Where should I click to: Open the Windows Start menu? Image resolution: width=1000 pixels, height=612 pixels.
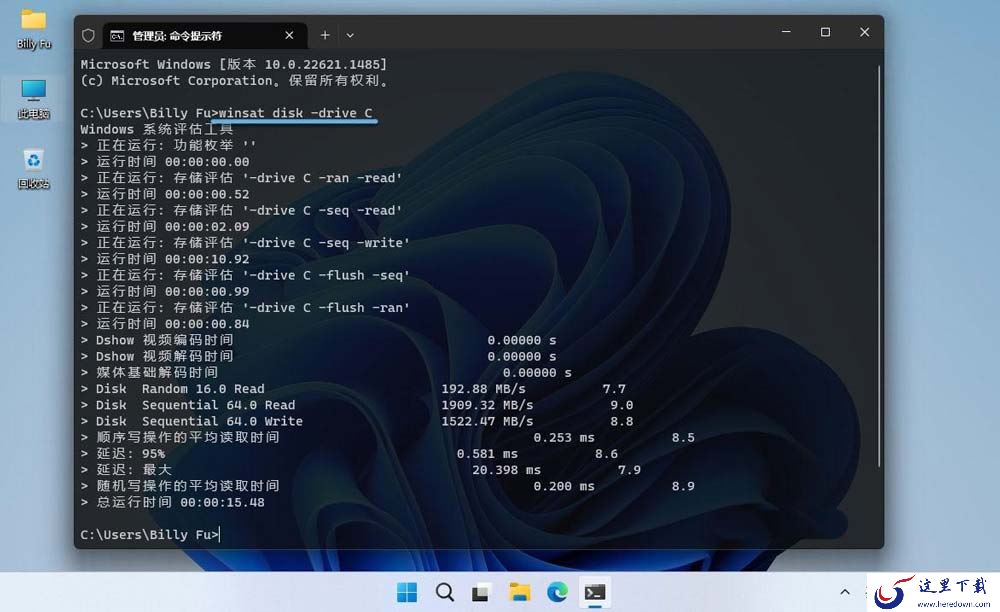pos(407,592)
